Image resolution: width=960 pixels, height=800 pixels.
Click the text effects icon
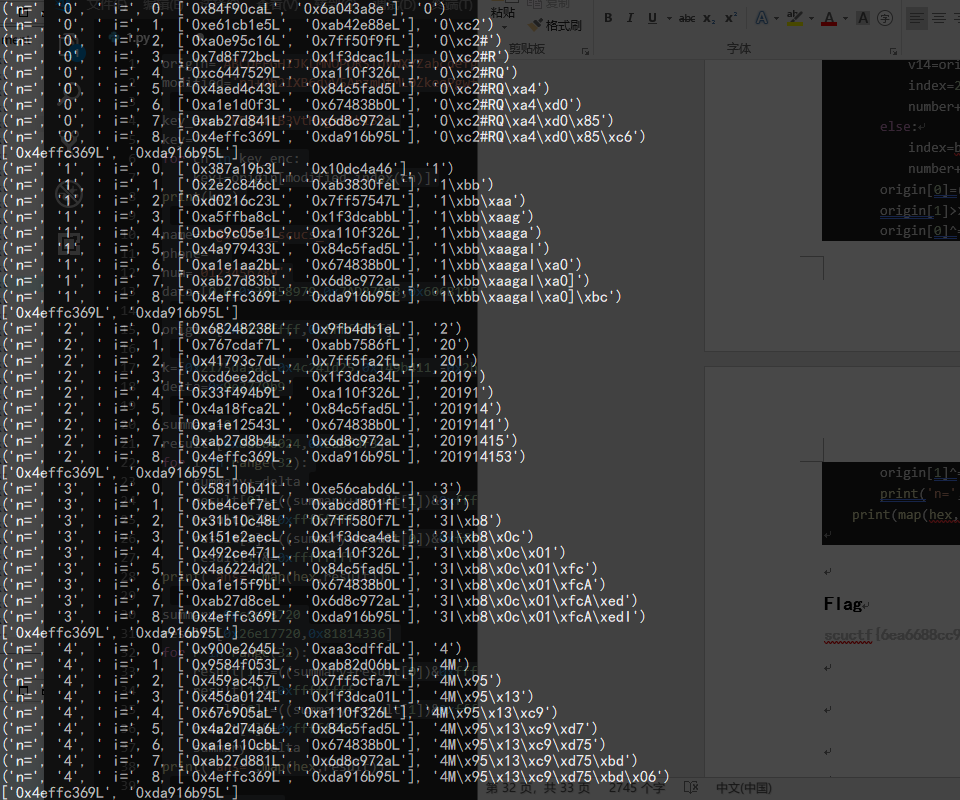(x=760, y=18)
